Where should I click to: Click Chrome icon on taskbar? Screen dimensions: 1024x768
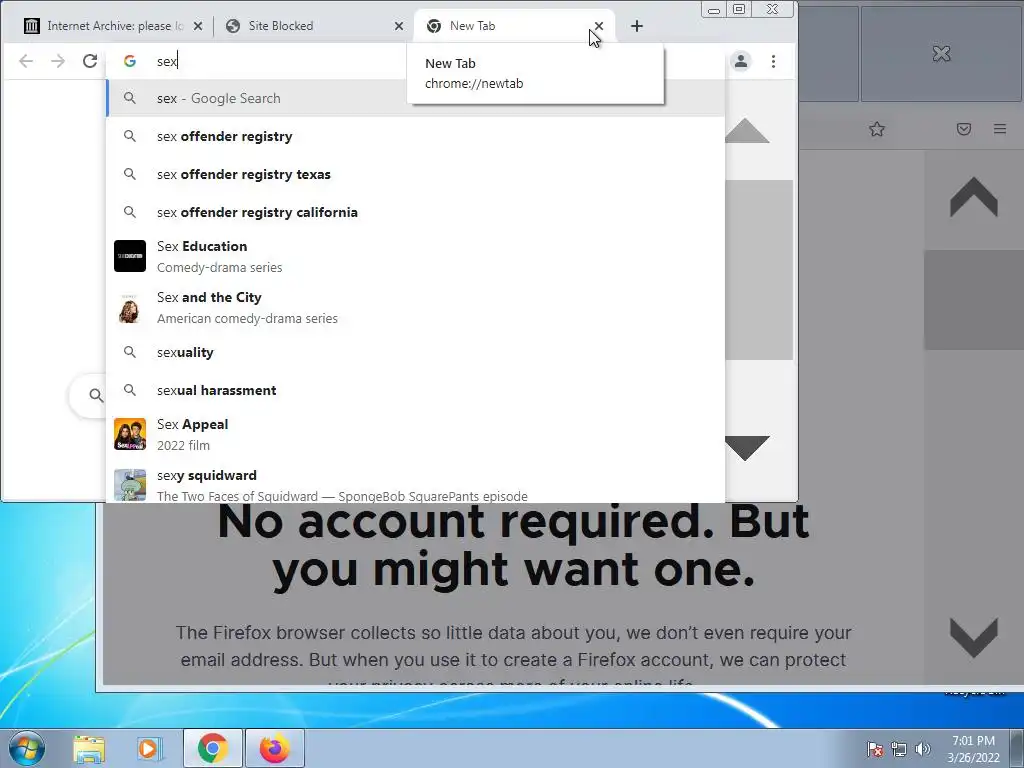(x=213, y=748)
